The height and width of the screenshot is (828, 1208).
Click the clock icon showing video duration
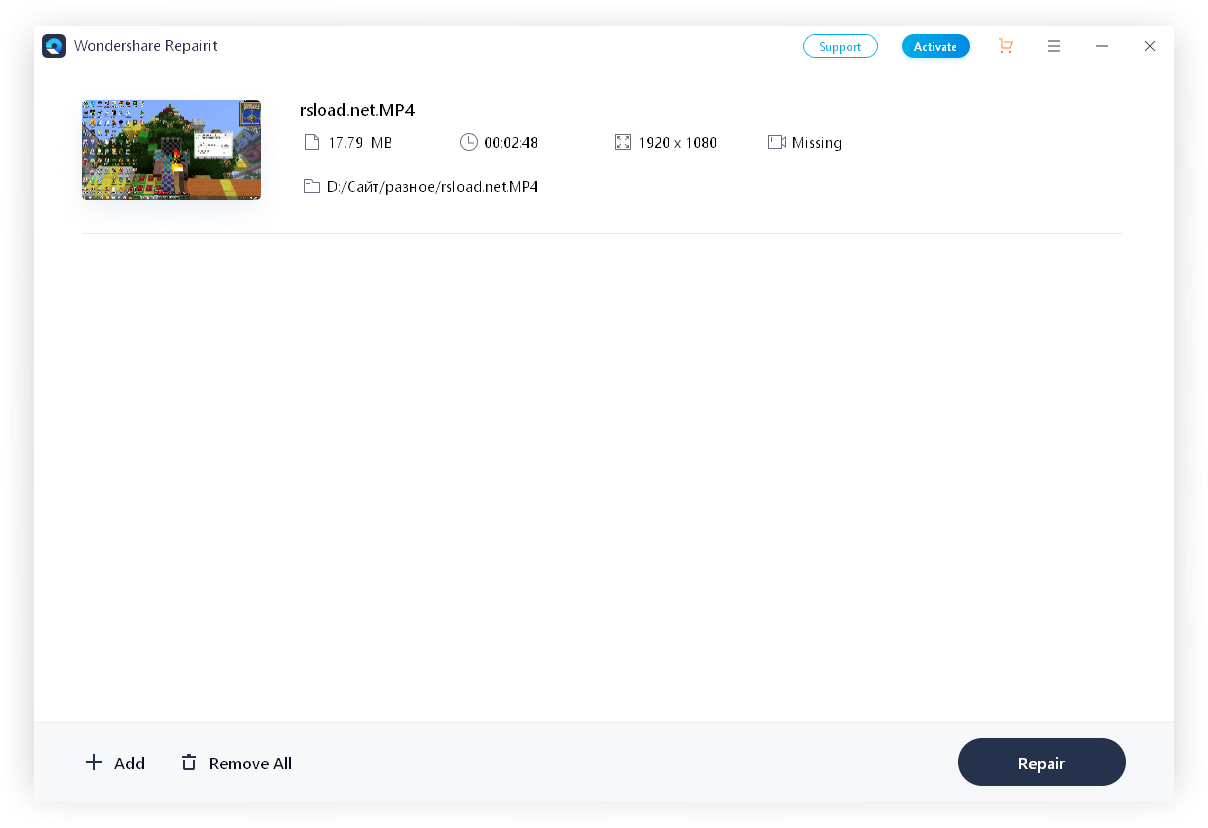pos(469,142)
